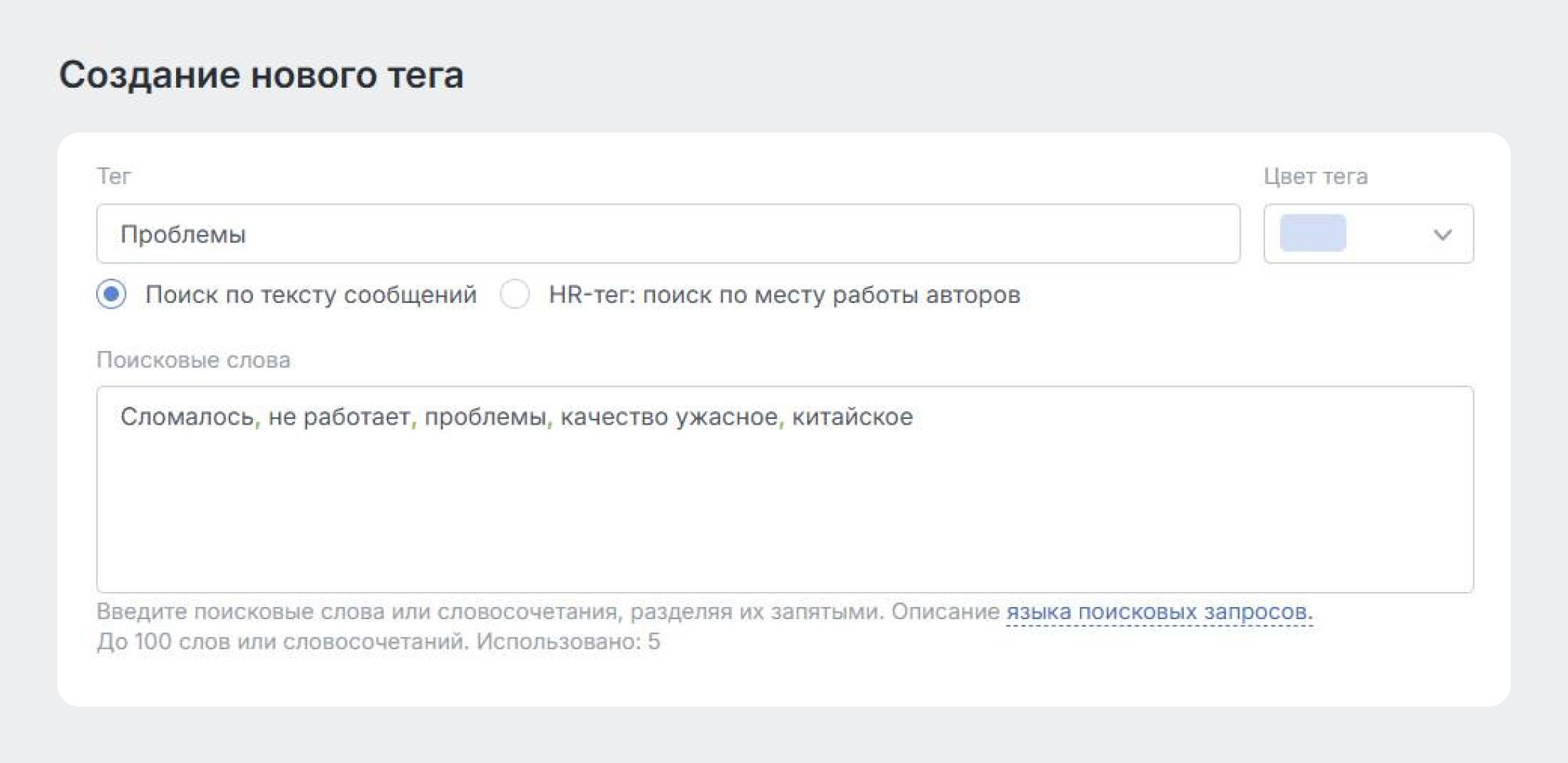Viewport: 1568px width, 763px height.
Task: Select the 'Поиск по тексту сообщений' radio button
Action: 111,294
